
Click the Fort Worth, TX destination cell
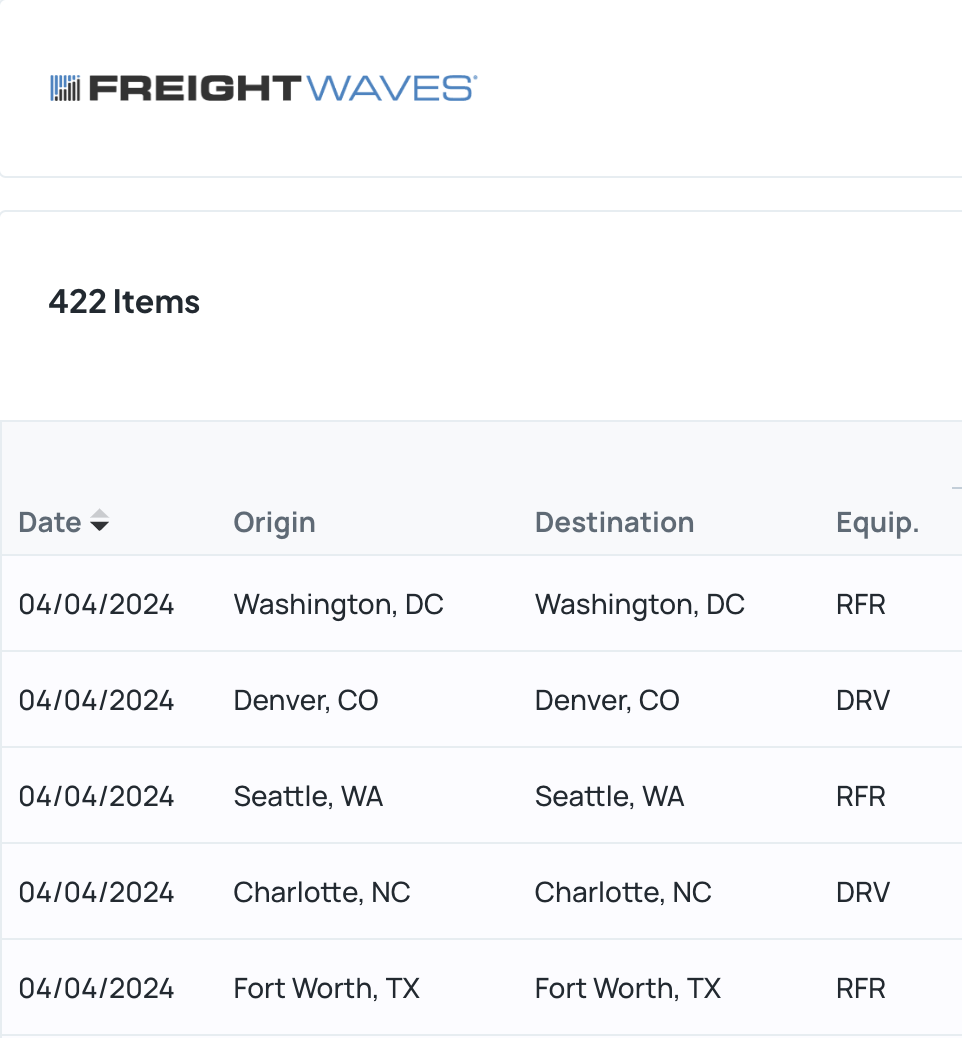click(628, 988)
